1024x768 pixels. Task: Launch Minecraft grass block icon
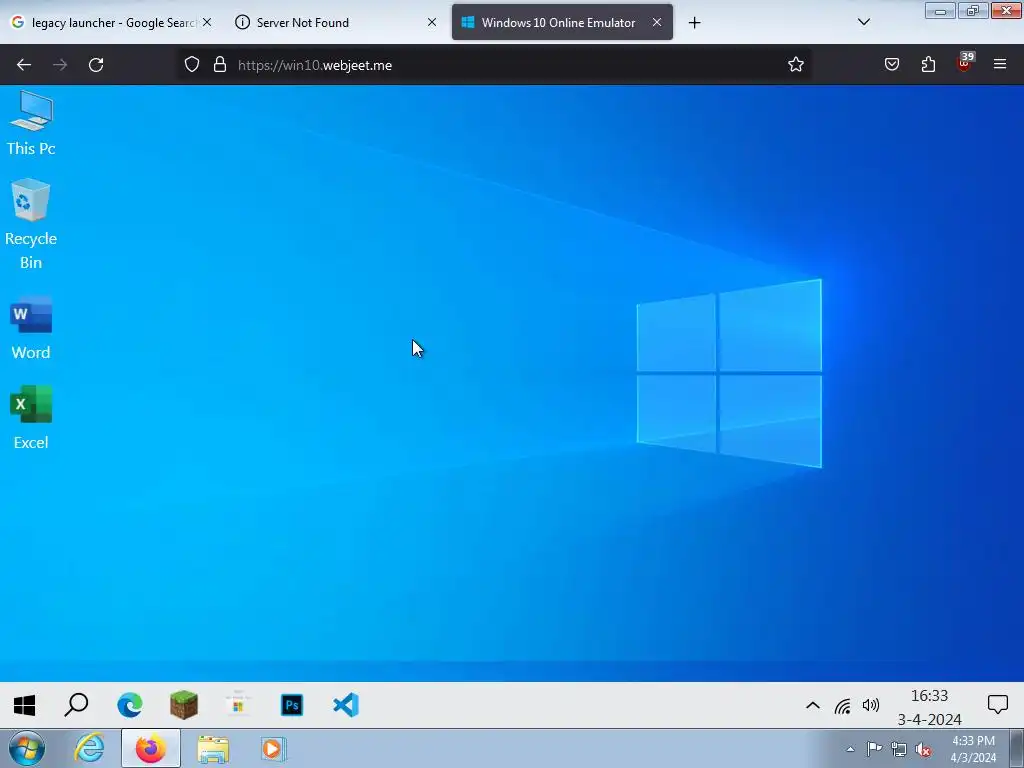(184, 705)
